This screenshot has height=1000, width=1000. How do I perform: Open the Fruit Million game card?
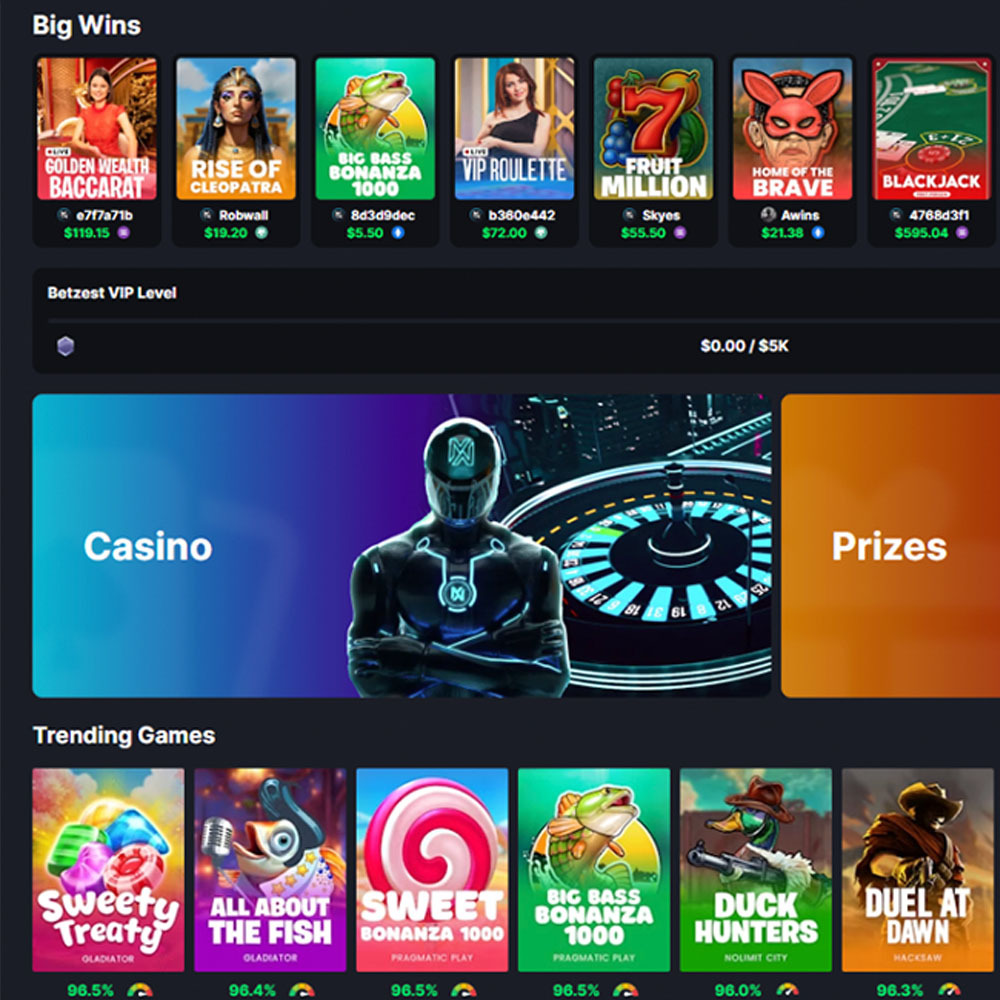pyautogui.click(x=653, y=129)
